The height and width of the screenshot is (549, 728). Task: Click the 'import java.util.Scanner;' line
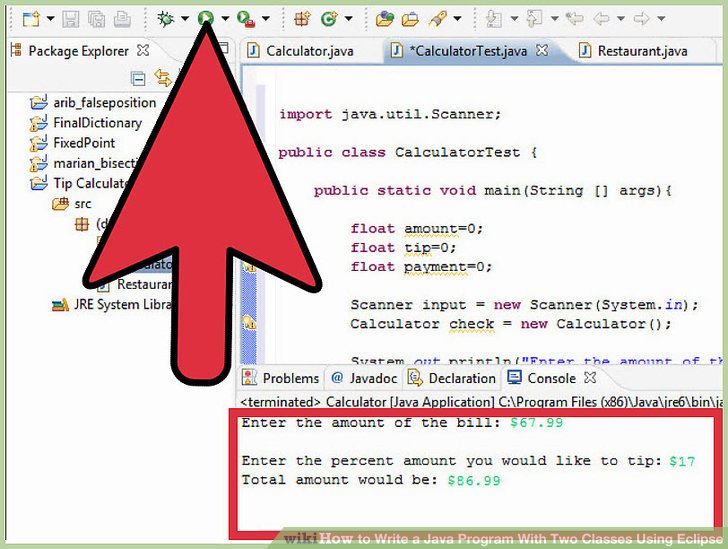[x=390, y=114]
